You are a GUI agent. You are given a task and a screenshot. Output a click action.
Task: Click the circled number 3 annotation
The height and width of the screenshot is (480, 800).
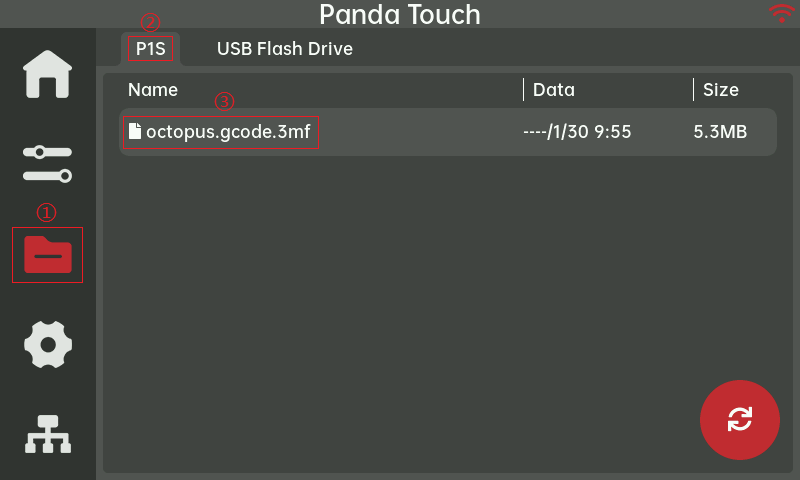click(224, 101)
